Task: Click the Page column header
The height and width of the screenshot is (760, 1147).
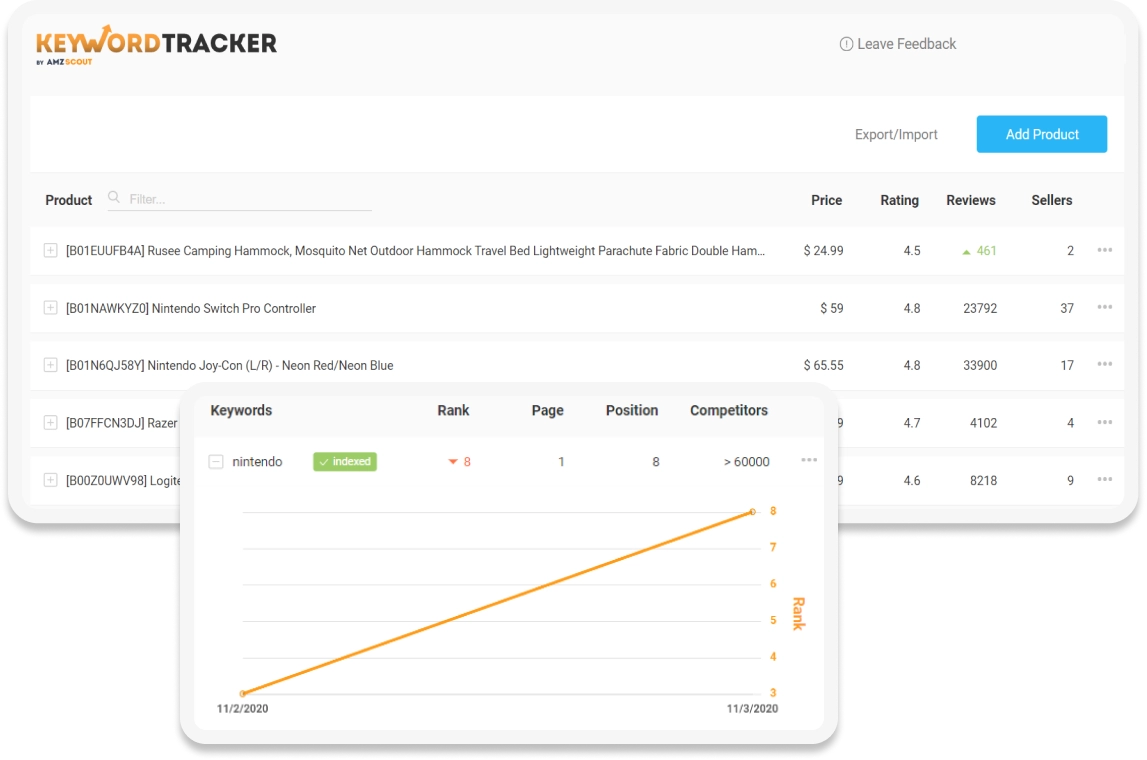Action: [547, 410]
